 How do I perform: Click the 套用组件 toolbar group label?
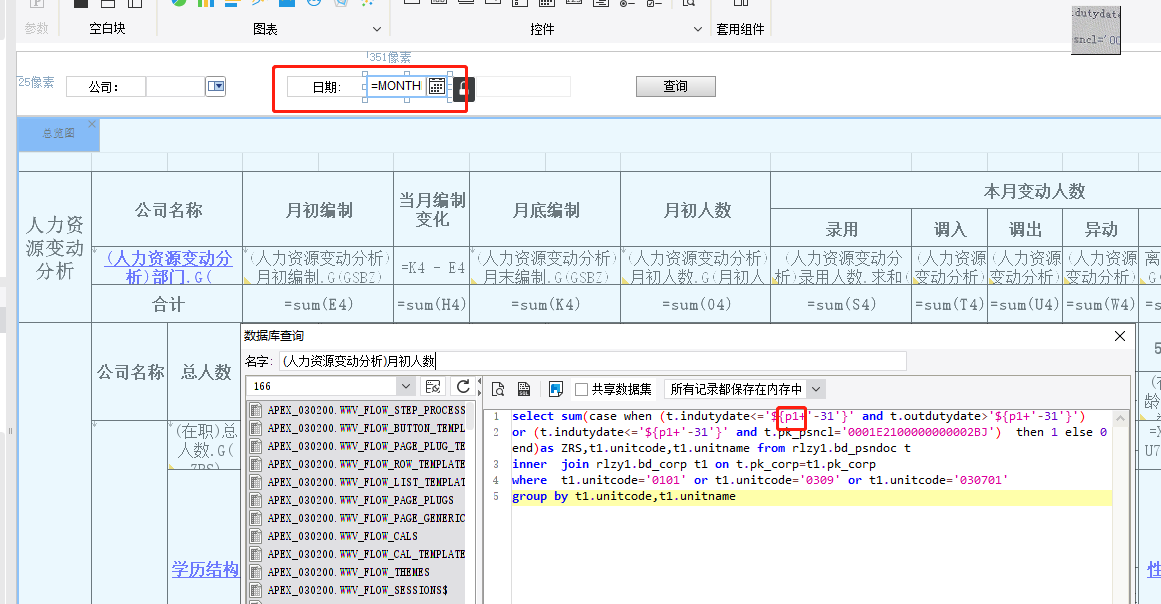click(740, 30)
